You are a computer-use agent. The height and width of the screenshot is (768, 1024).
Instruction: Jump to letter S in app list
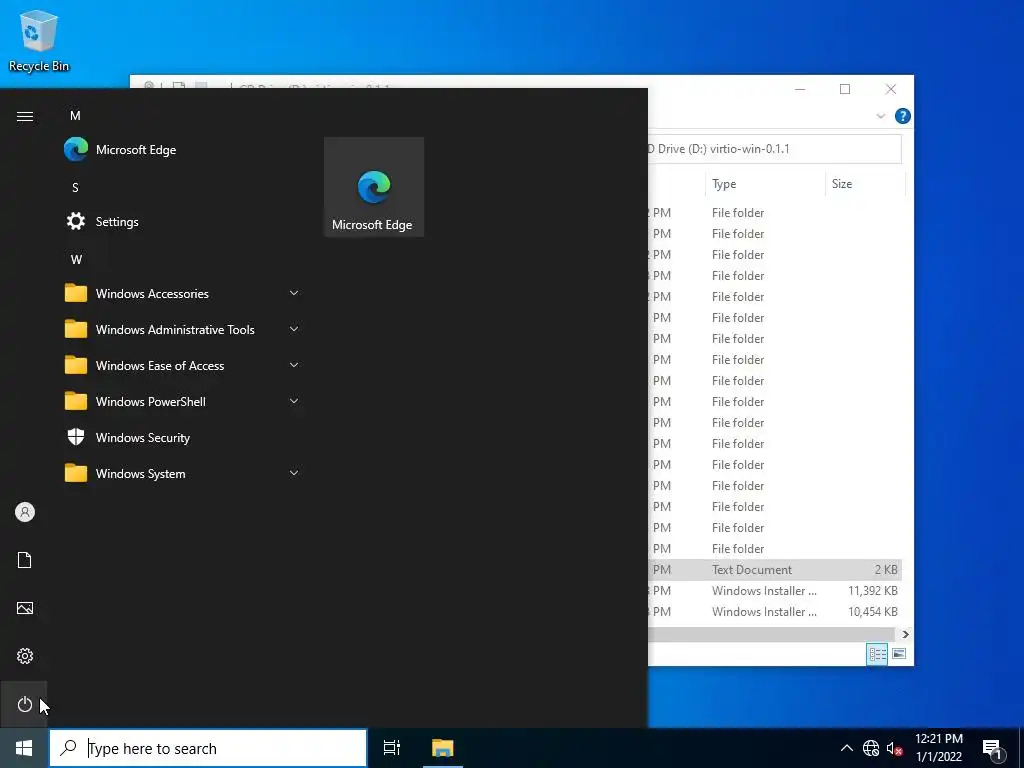(75, 187)
